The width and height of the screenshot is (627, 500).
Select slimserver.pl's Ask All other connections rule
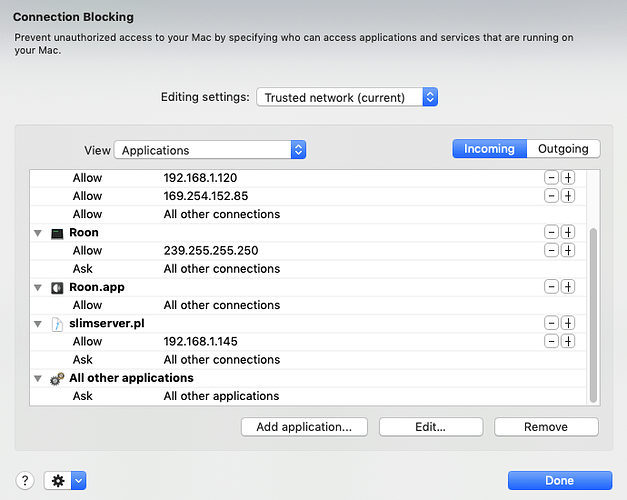[x=308, y=360]
